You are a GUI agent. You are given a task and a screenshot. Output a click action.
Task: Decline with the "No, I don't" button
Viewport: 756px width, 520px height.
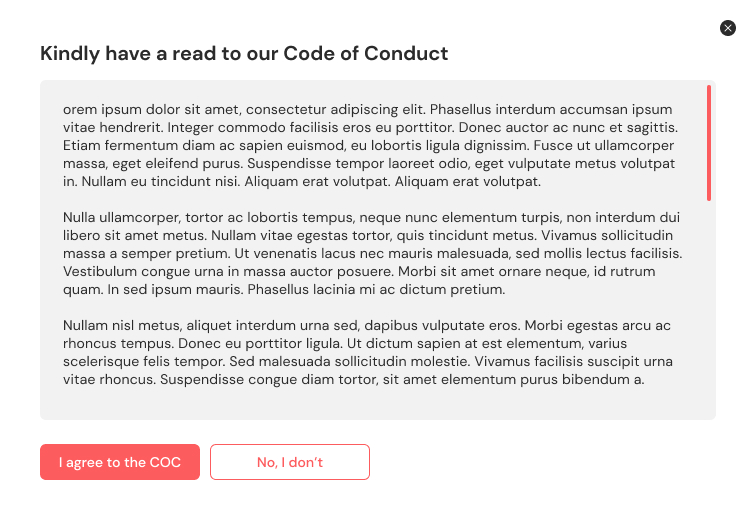tap(290, 462)
